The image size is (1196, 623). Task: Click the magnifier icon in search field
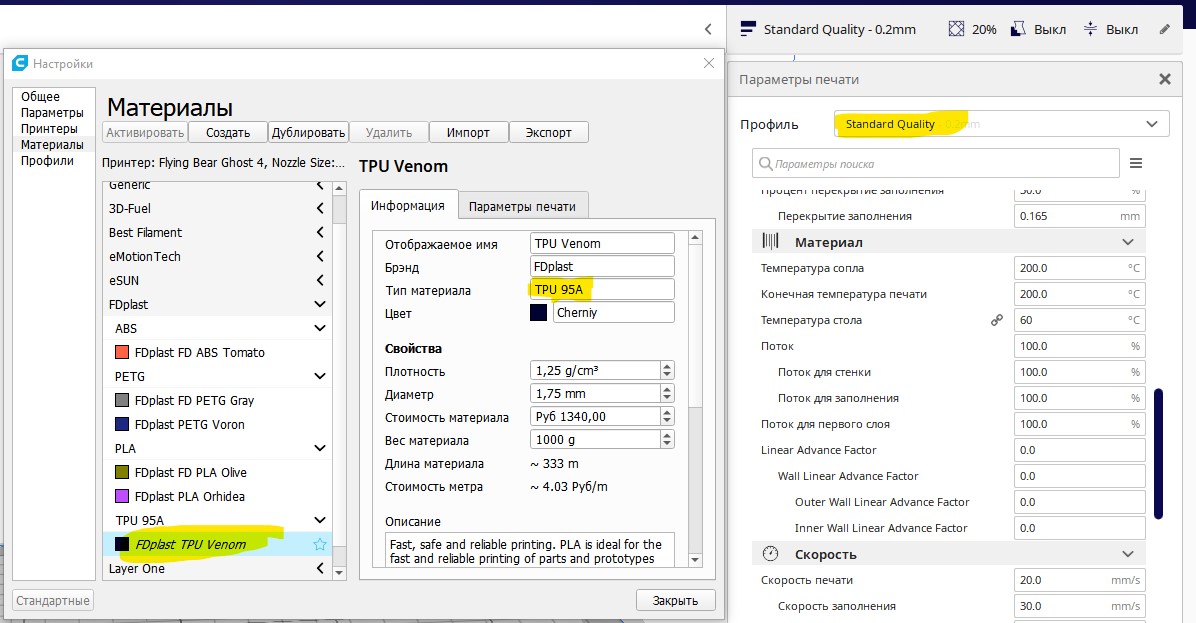766,163
